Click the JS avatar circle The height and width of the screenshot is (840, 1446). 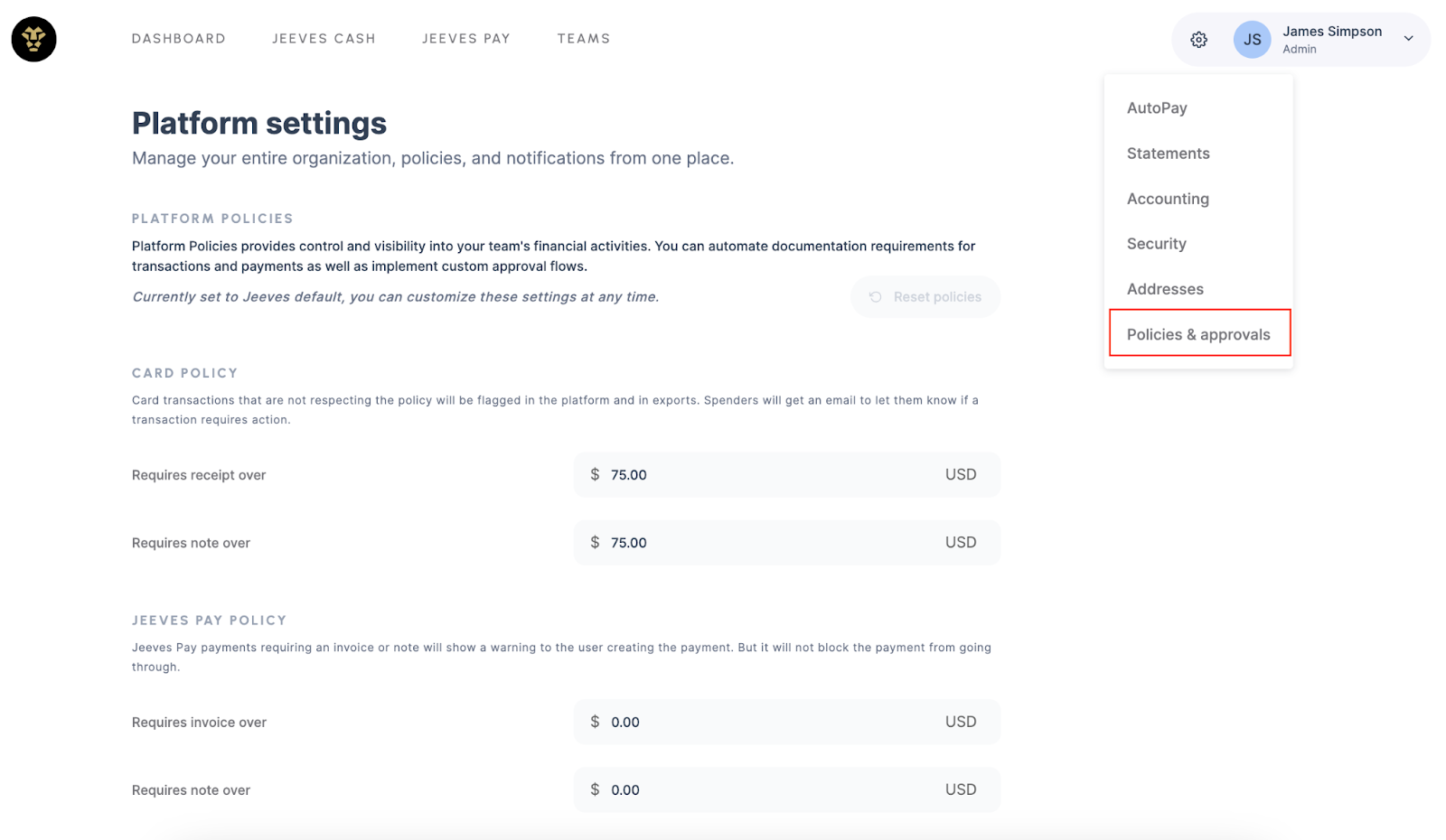[x=1252, y=39]
